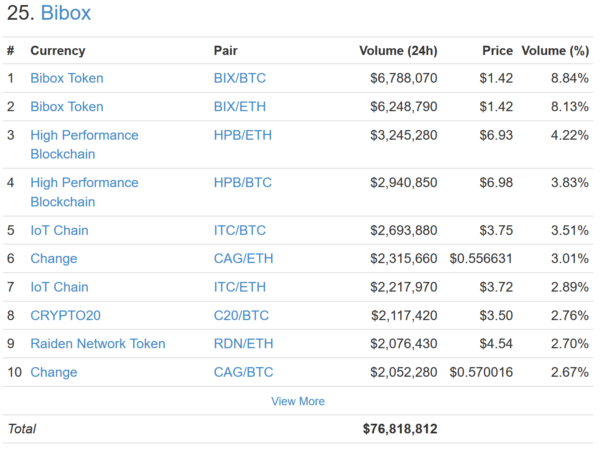Open the RDN/ETH pair link
This screenshot has width=600, height=451.
tap(243, 344)
